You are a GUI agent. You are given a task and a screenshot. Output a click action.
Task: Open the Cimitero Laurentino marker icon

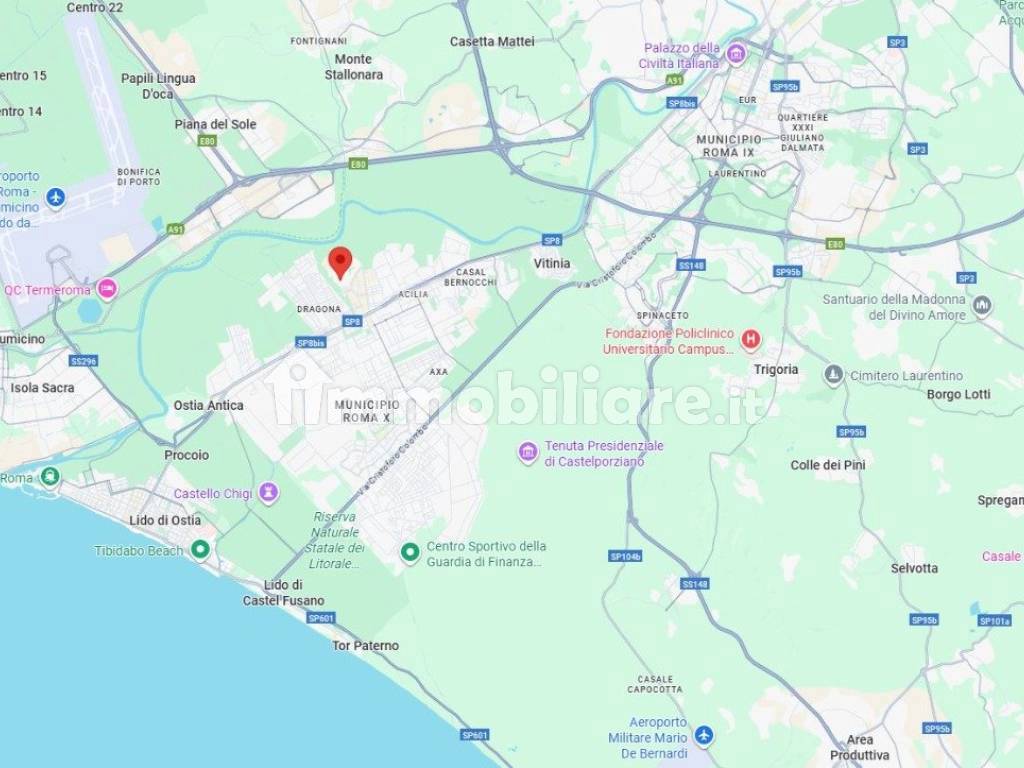click(833, 375)
